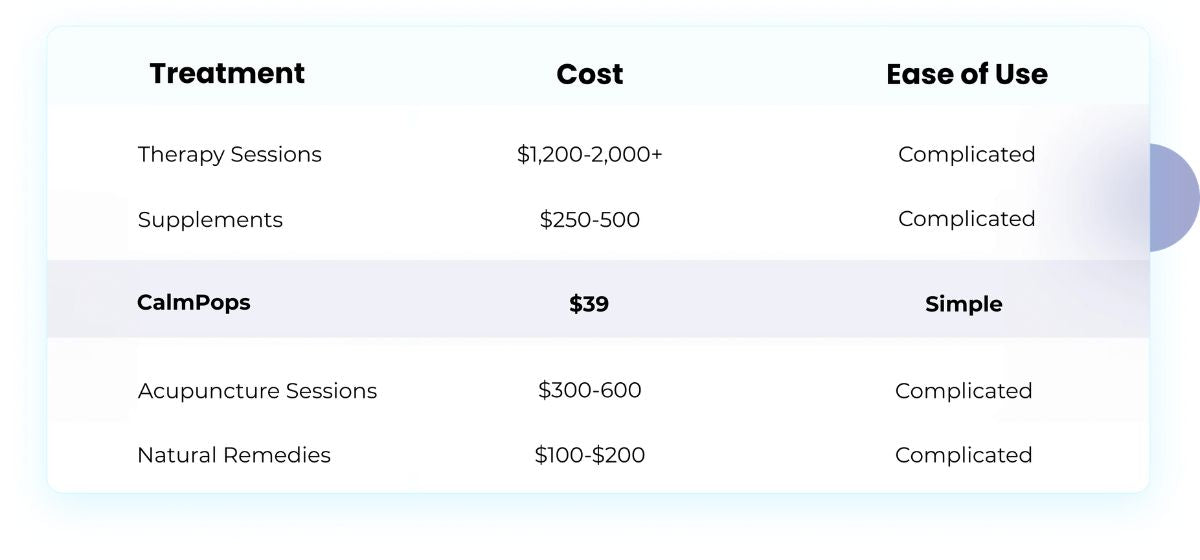The height and width of the screenshot is (560, 1200).
Task: Click Complicated in the Therapy Sessions row
Action: click(966, 155)
